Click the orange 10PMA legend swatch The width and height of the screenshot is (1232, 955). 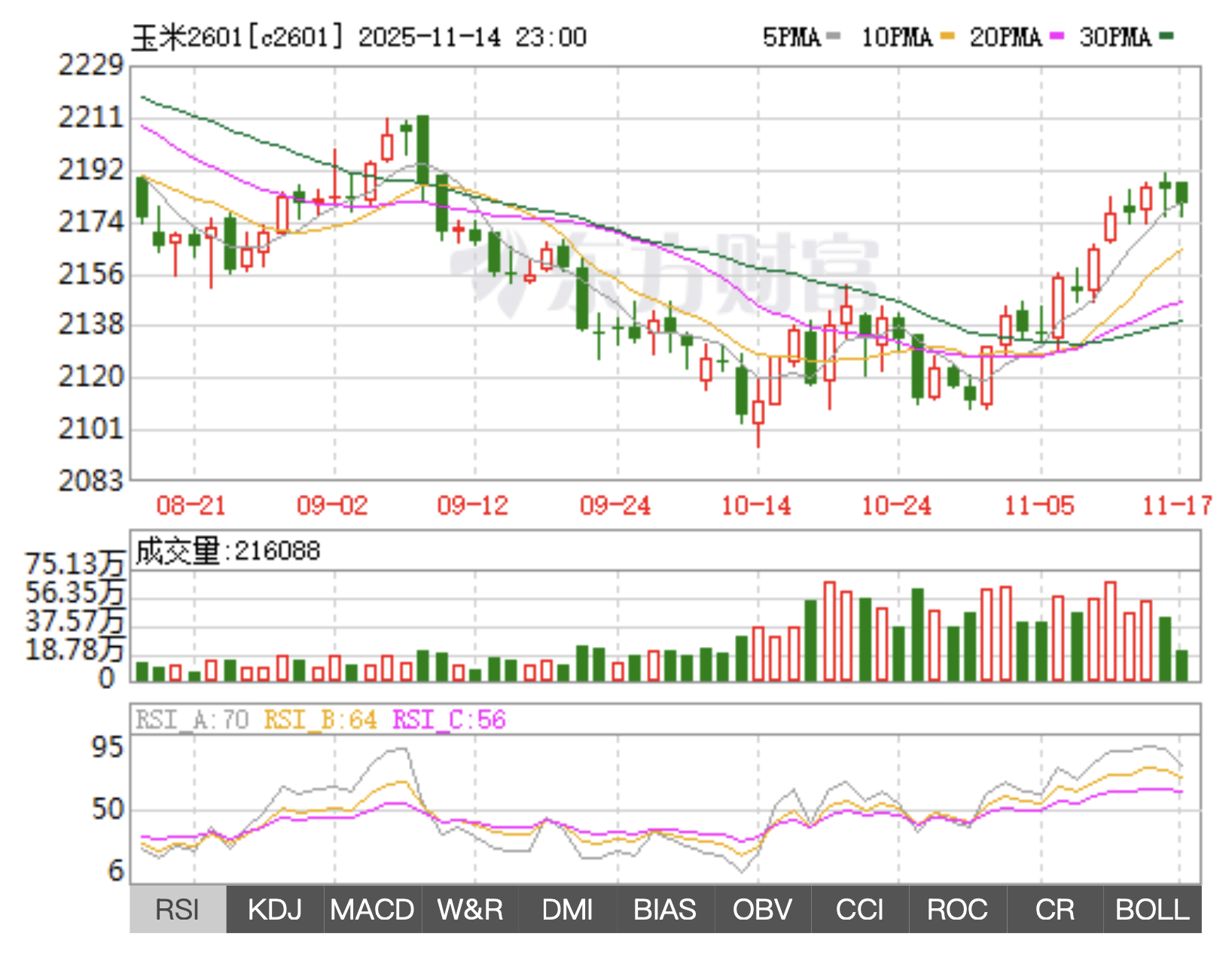947,36
